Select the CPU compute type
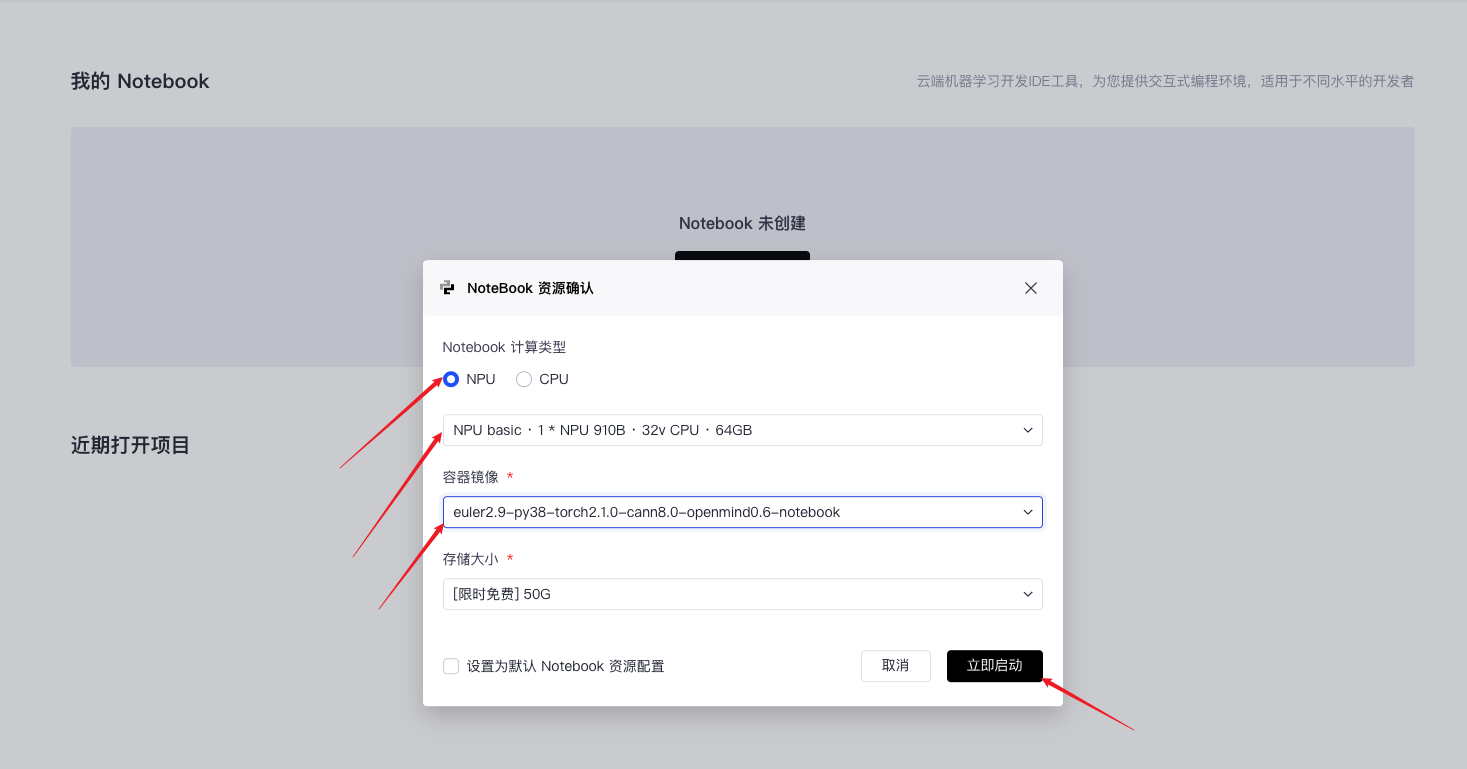 coord(524,379)
